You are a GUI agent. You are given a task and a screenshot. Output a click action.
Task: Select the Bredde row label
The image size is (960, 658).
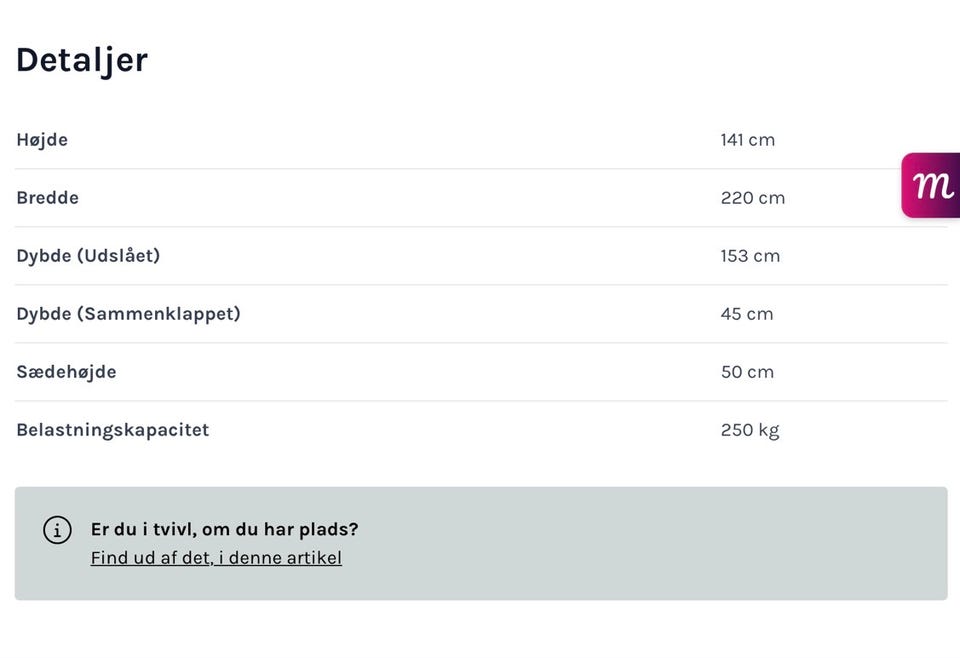pyautogui.click(x=47, y=198)
